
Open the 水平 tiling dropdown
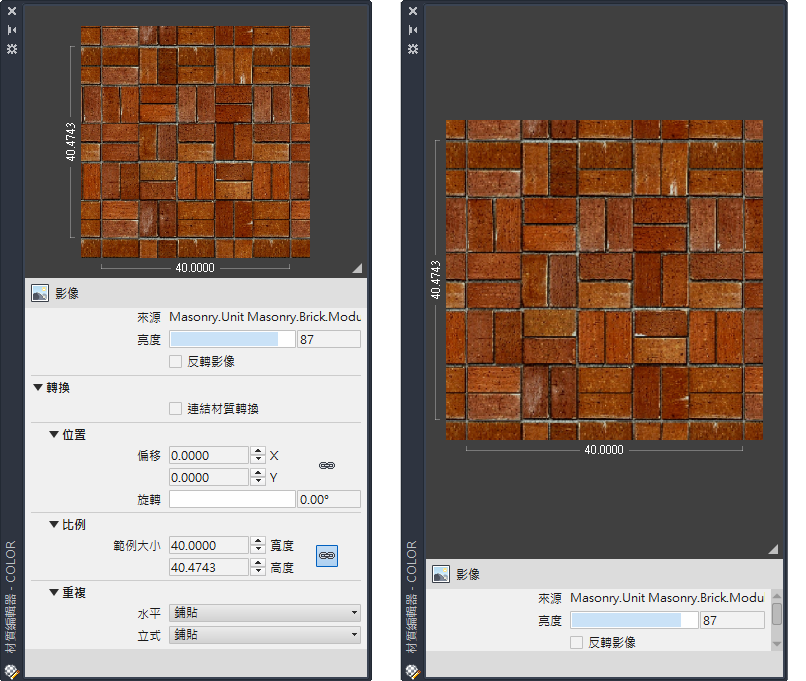coord(265,613)
